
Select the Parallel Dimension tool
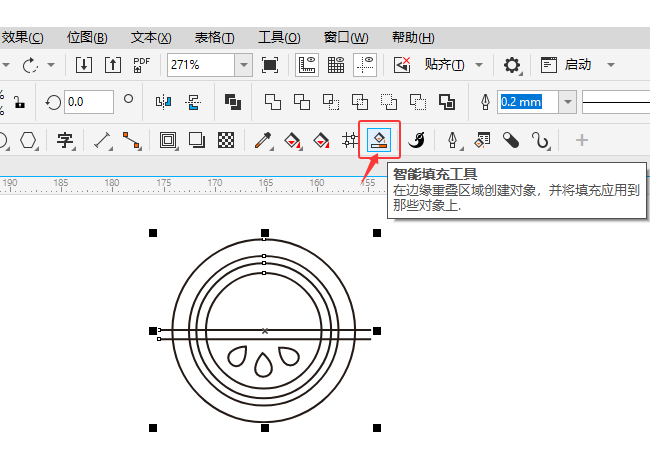coord(103,140)
